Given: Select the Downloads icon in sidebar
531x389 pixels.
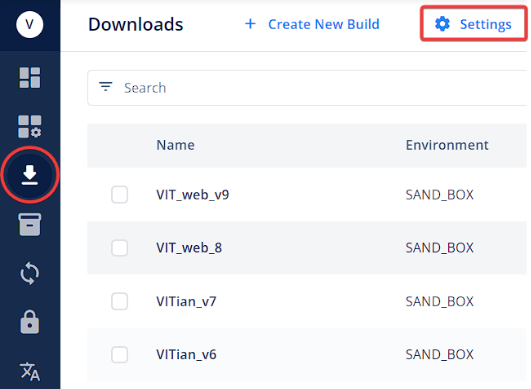Looking at the screenshot, I should [x=30, y=175].
